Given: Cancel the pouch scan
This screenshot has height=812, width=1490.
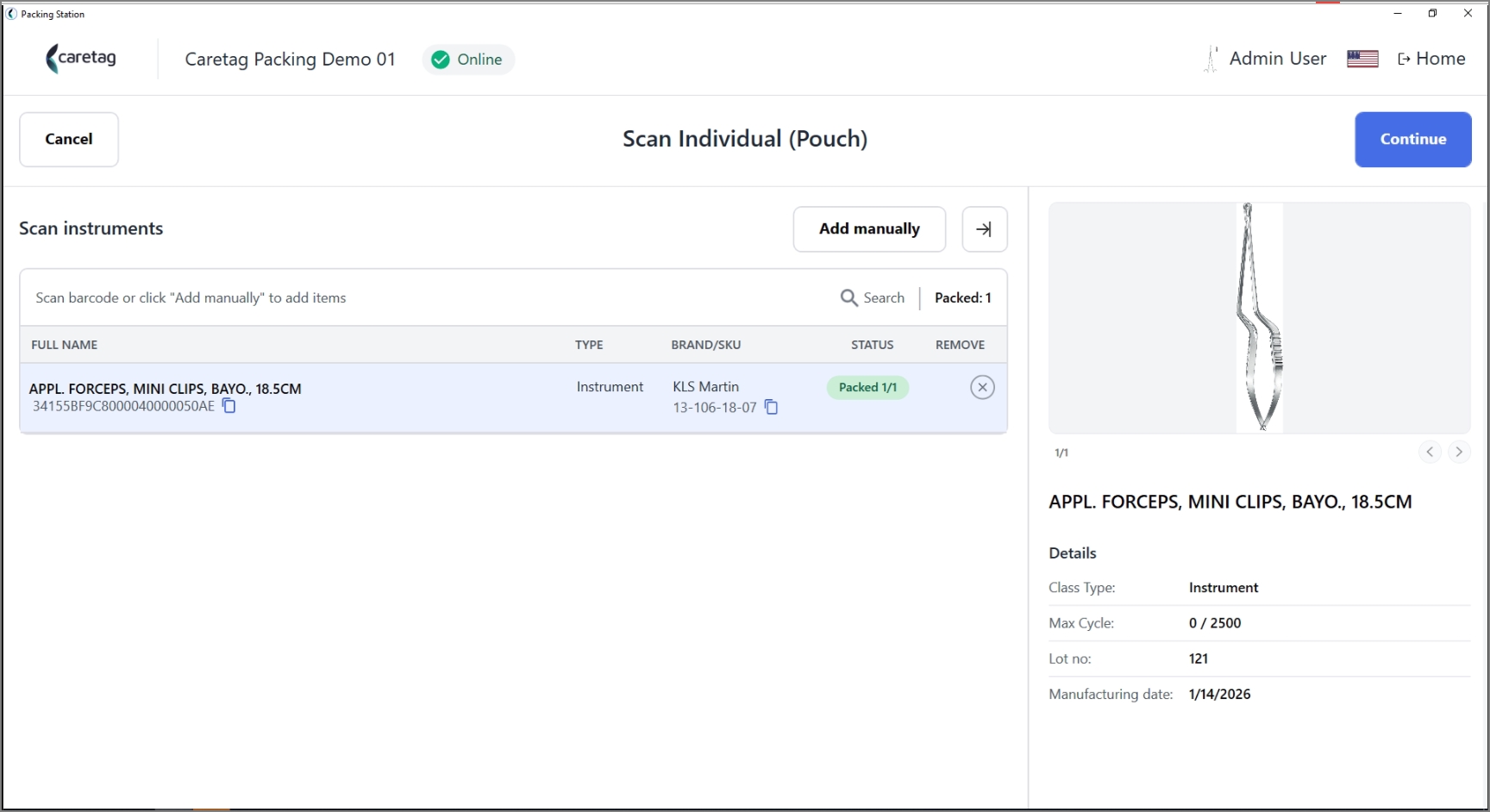Looking at the screenshot, I should coord(69,139).
